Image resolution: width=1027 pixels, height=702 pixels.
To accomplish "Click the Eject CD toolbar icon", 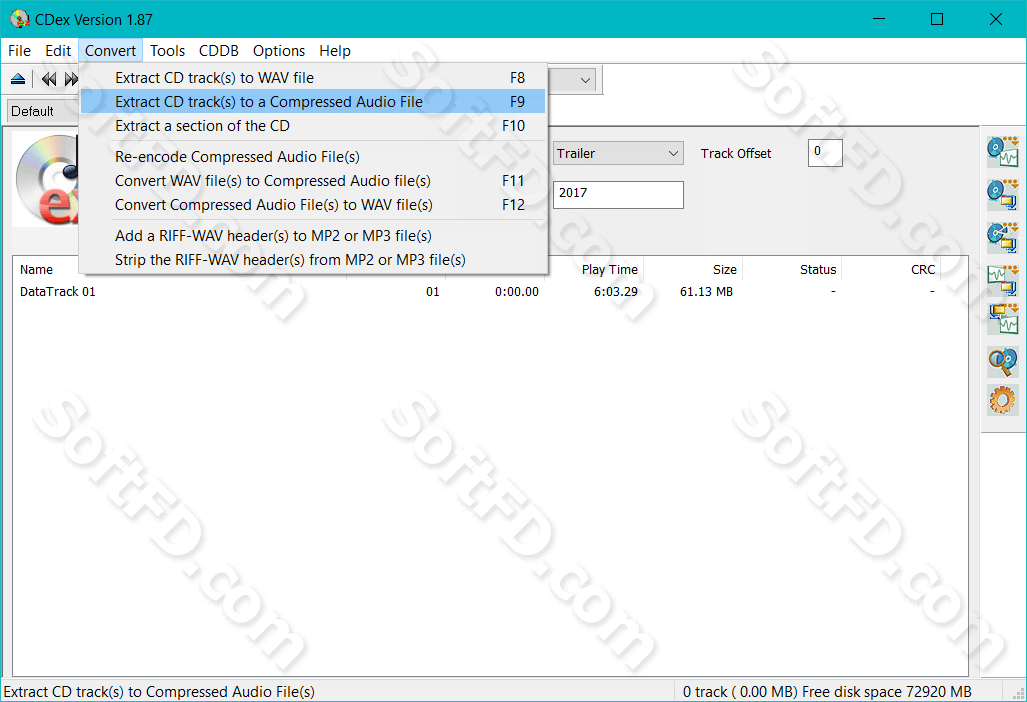I will (18, 79).
